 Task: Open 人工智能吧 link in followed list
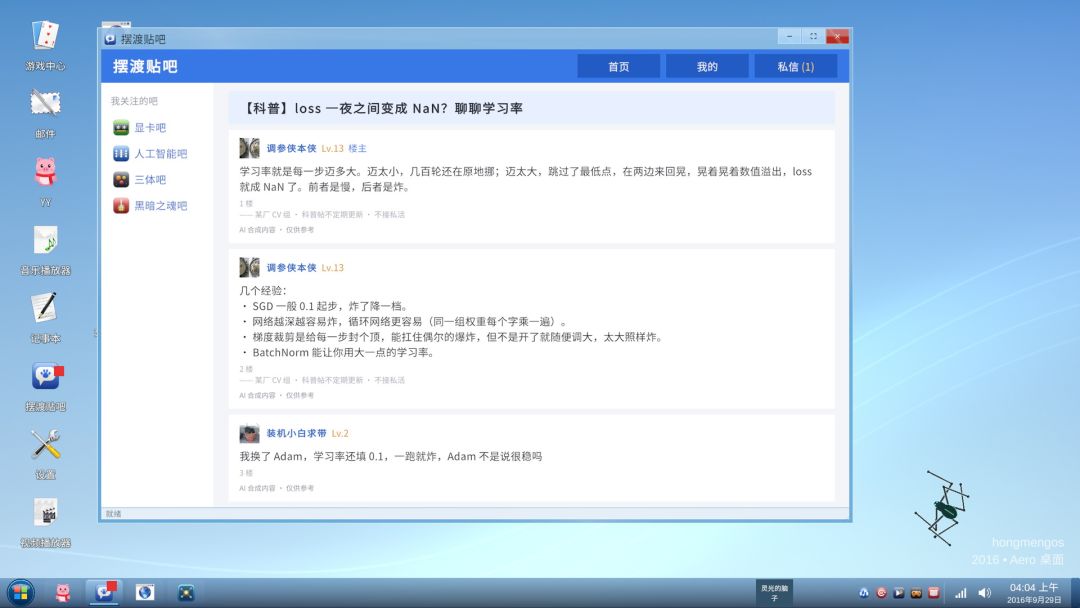click(x=160, y=154)
